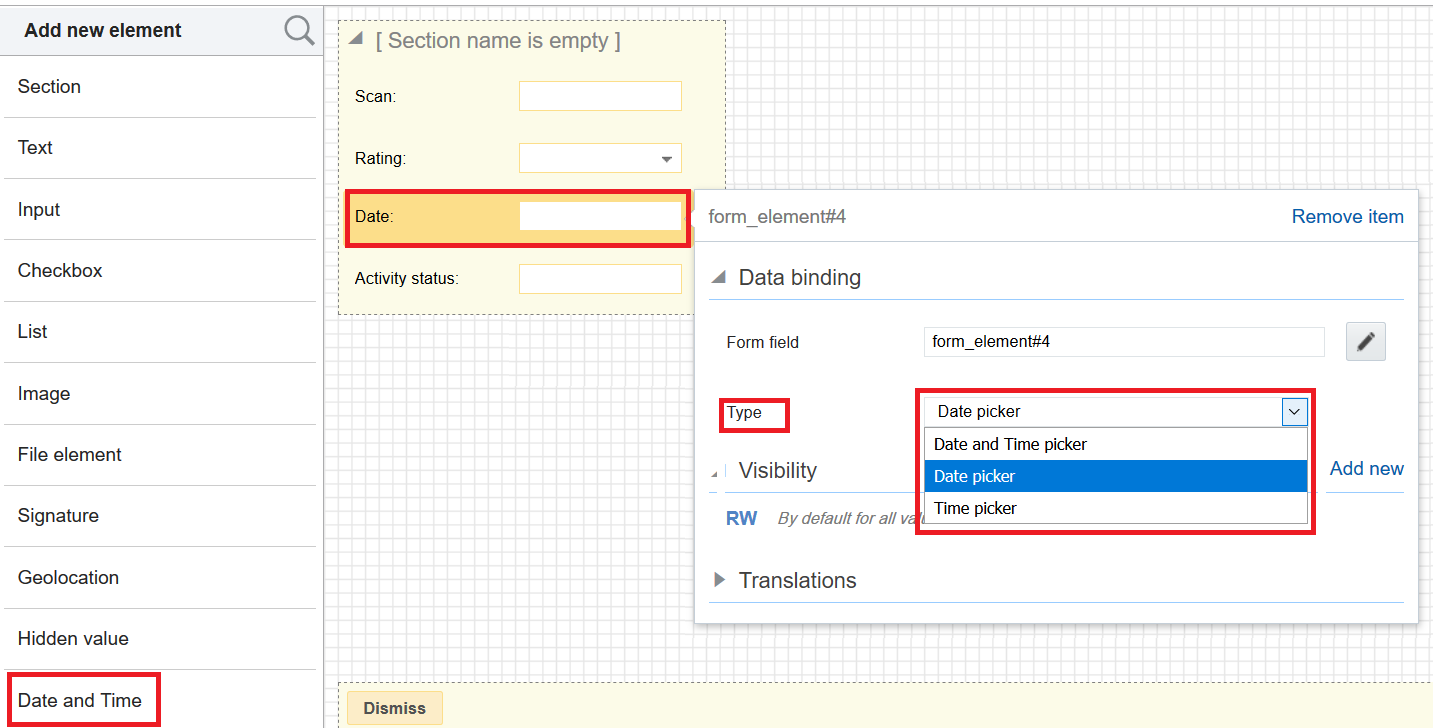Expand the Translations section
1433x728 pixels.
tap(719, 580)
